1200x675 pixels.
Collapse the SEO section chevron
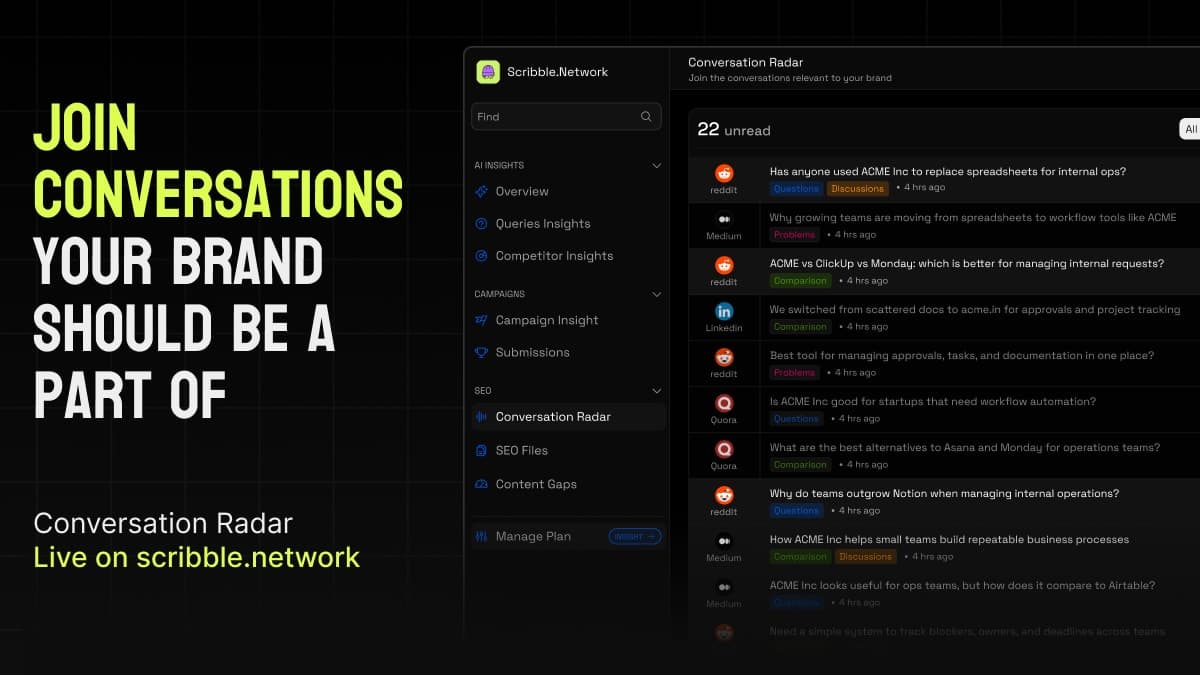[x=656, y=390]
